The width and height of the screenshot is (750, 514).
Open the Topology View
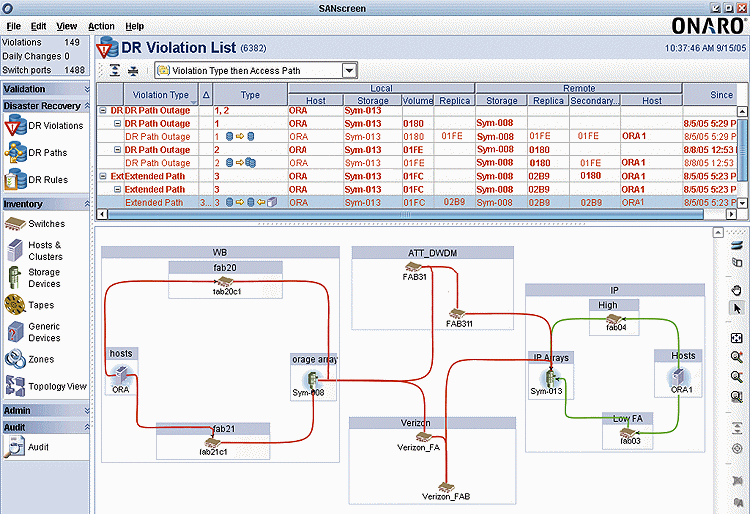pyautogui.click(x=46, y=386)
